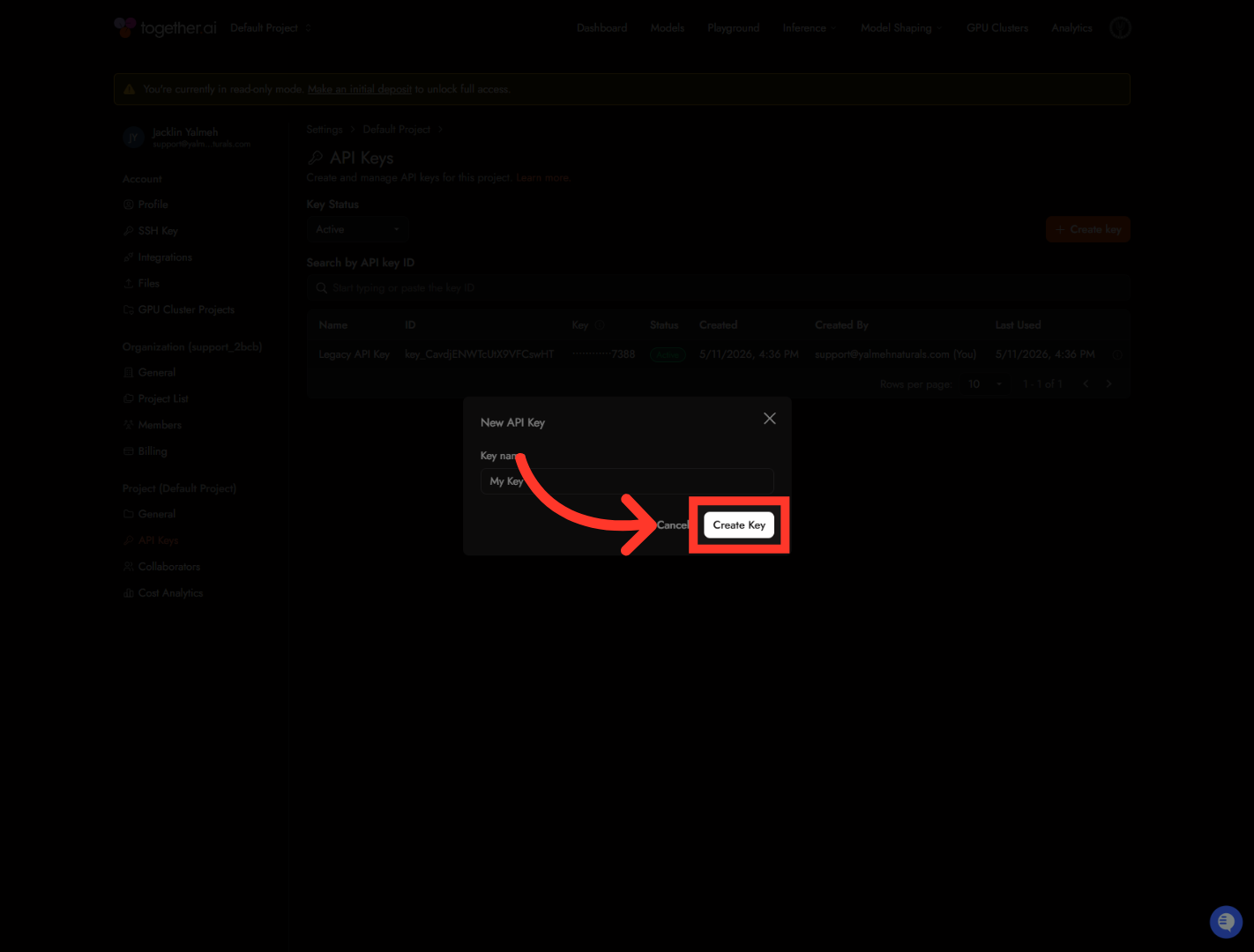The image size is (1254, 952).
Task: Follow the 'Learn more' link
Action: [543, 178]
